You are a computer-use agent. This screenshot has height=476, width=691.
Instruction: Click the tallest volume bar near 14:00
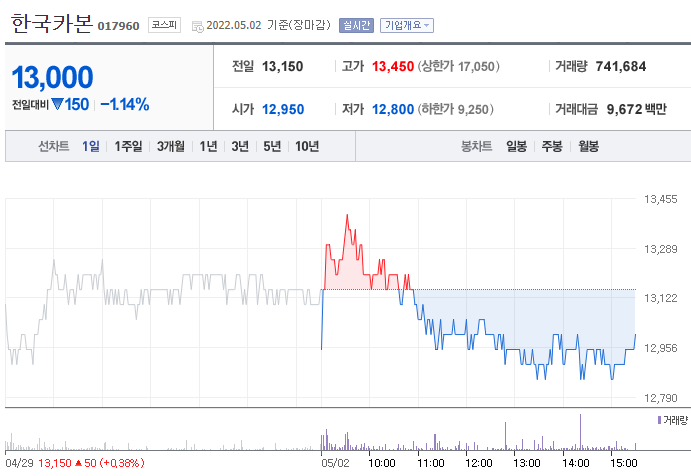[580, 432]
